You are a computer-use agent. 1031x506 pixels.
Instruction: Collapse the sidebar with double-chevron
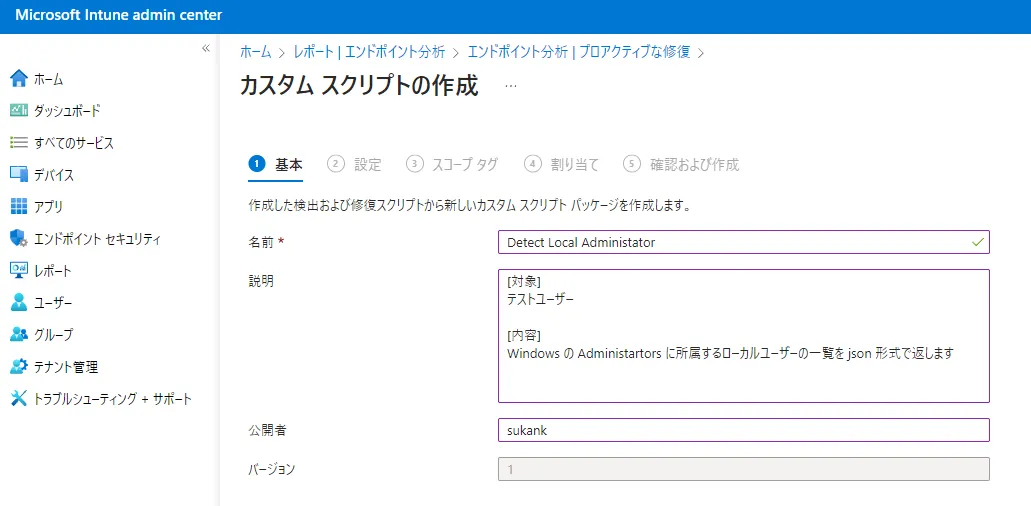point(206,48)
